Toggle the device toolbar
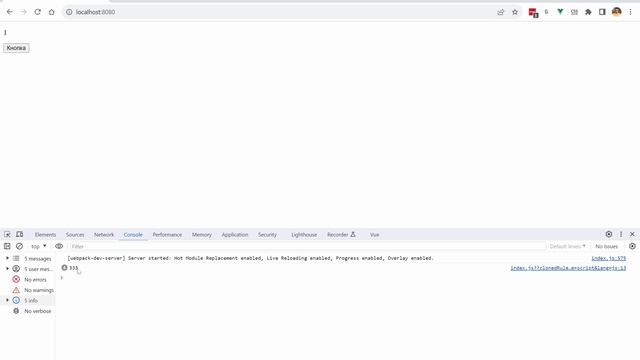640x360 pixels. (x=20, y=234)
